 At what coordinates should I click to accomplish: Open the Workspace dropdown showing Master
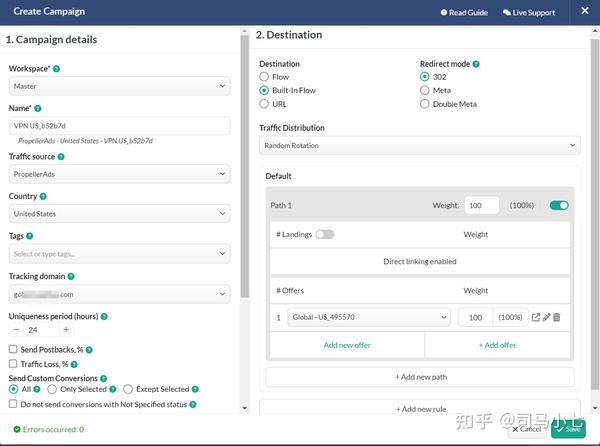tap(119, 86)
